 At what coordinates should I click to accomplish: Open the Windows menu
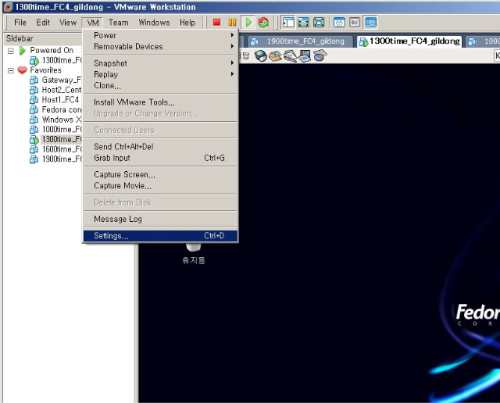click(154, 22)
